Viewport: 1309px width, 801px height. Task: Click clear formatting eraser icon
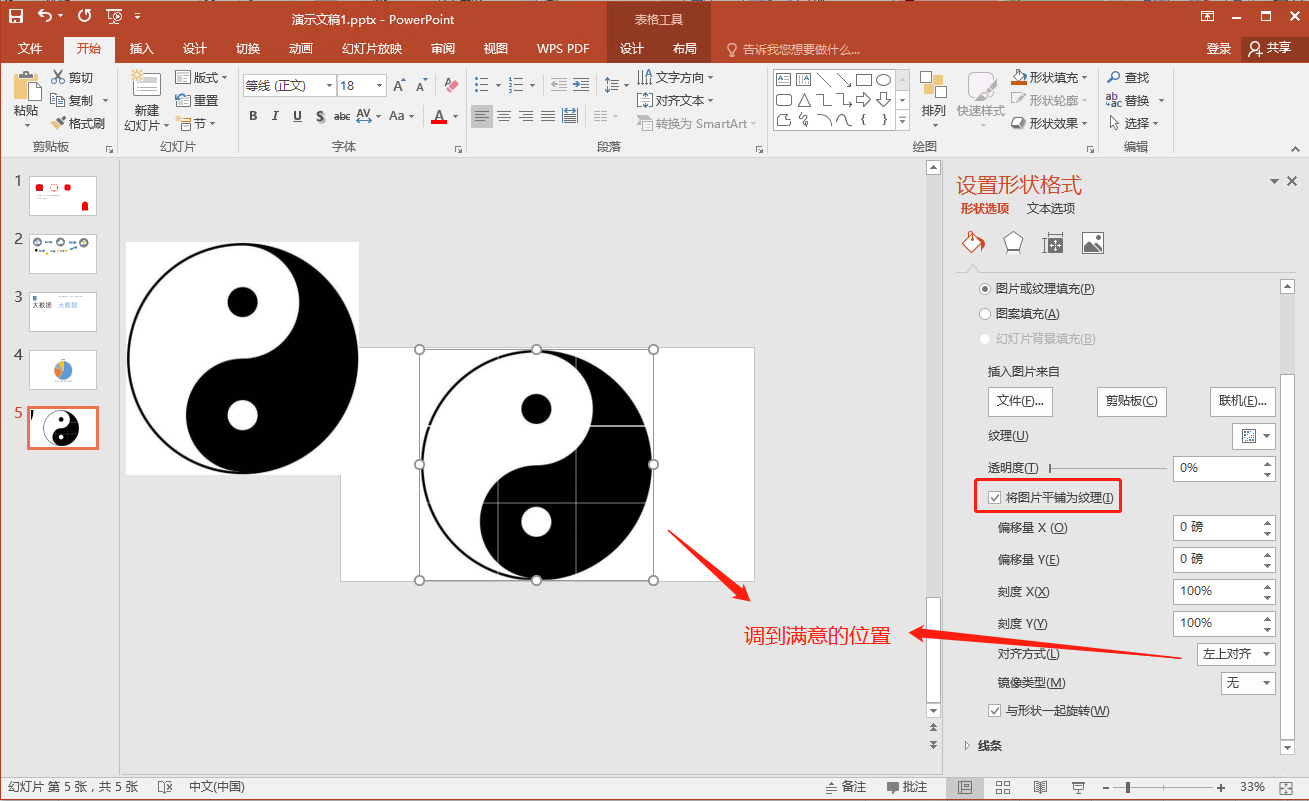click(x=451, y=86)
